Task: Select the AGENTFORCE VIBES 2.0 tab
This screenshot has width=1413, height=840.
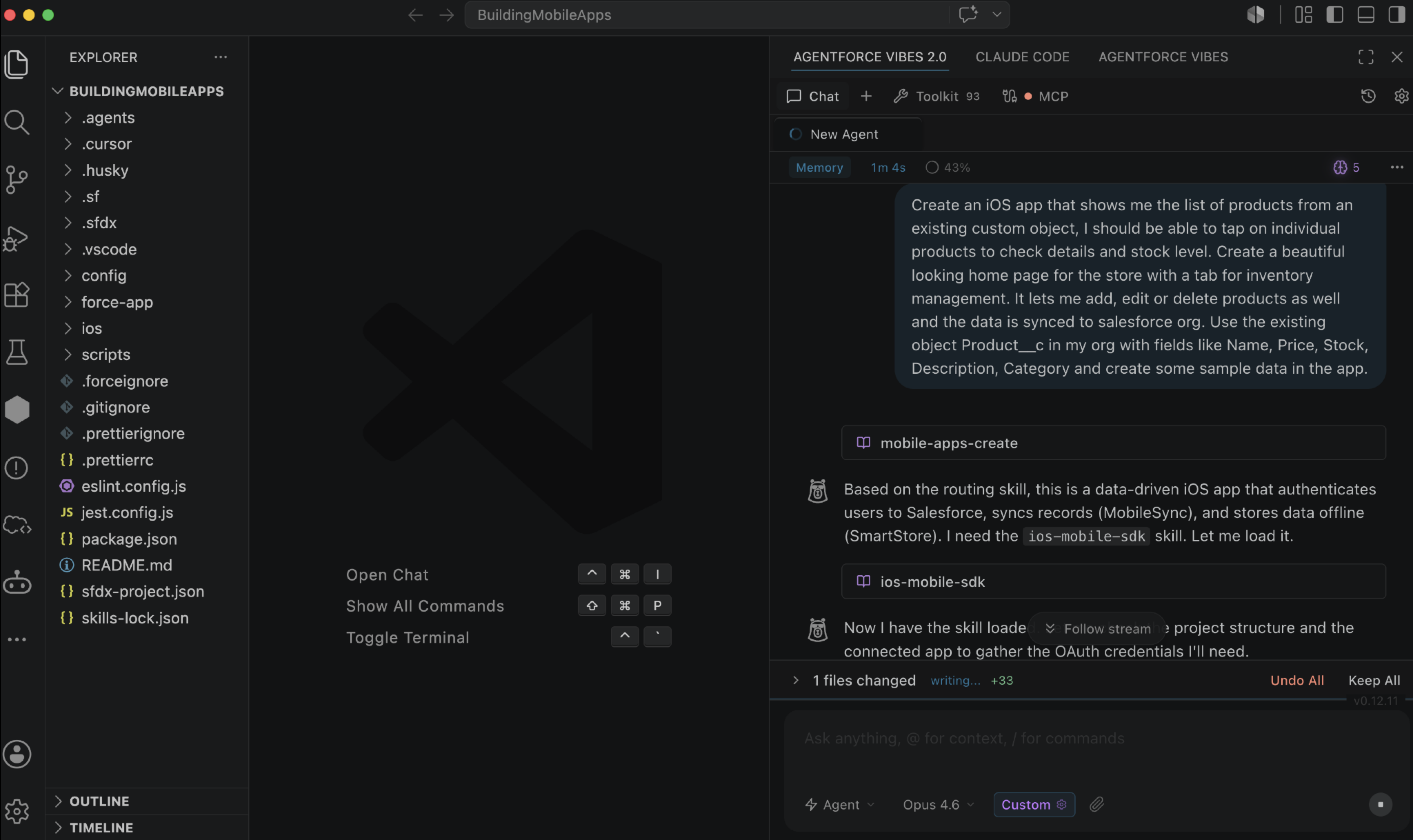Action: (869, 57)
